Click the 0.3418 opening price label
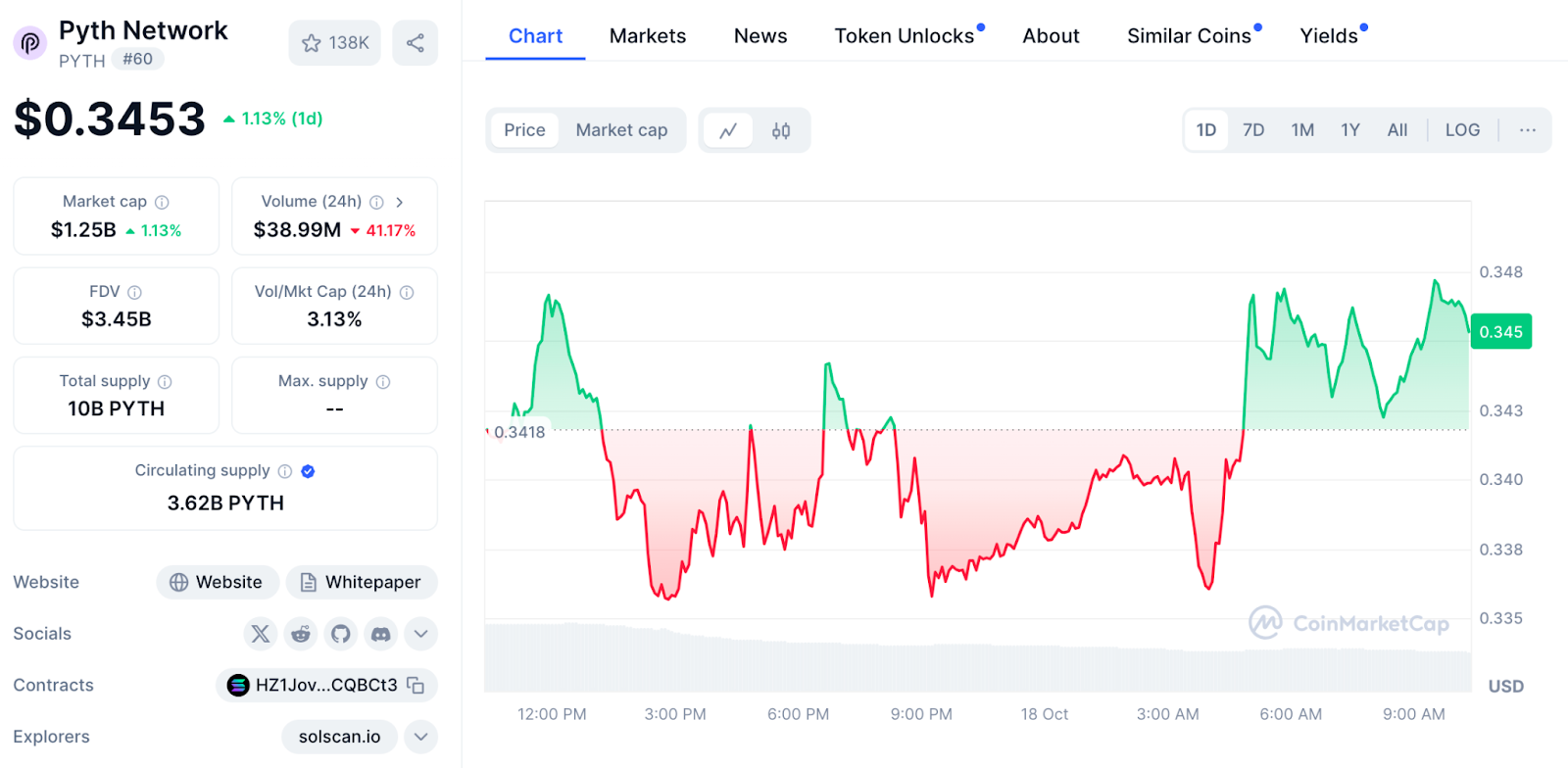1568x768 pixels. tap(518, 432)
